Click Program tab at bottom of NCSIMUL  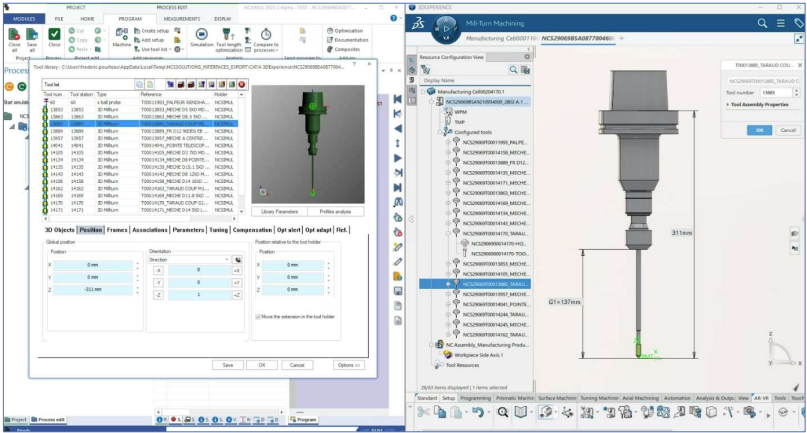pos(303,420)
